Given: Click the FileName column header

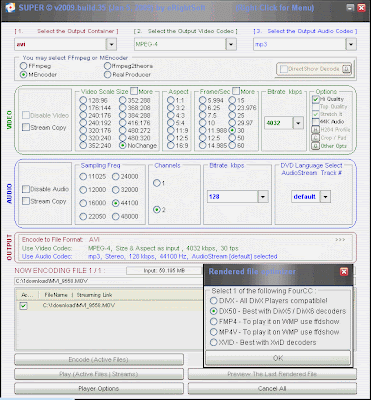Looking at the screenshot, I should (x=56, y=295).
